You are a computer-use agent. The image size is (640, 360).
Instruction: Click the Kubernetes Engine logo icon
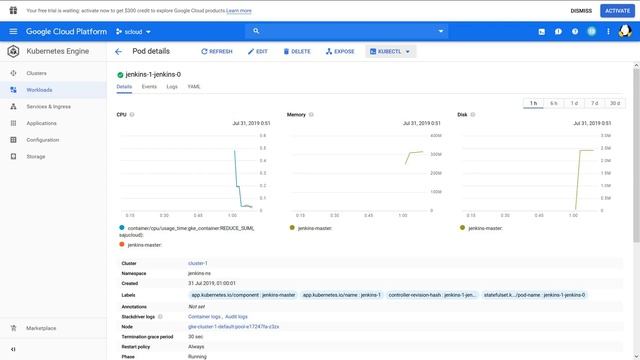click(13, 51)
